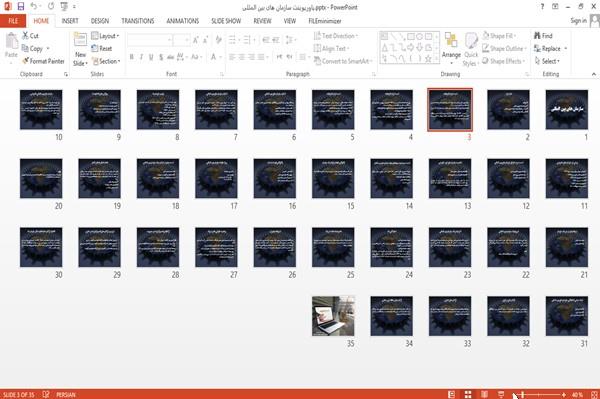The image size is (600, 399).
Task: Open the font size combo box
Action: tap(181, 40)
